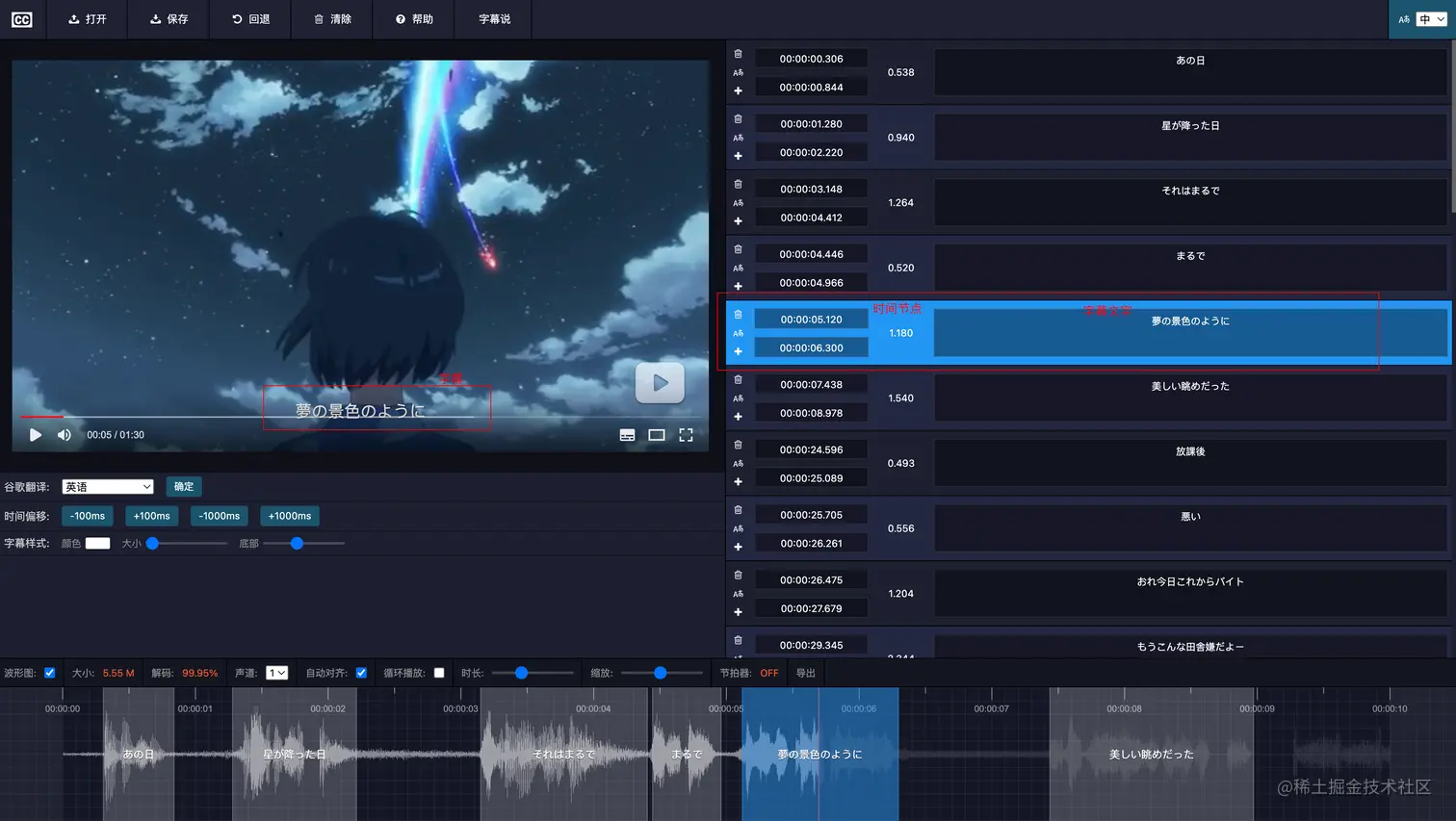The height and width of the screenshot is (821, 1456).
Task: Translate the 星が降った日 subtitle row
Action: (738, 138)
